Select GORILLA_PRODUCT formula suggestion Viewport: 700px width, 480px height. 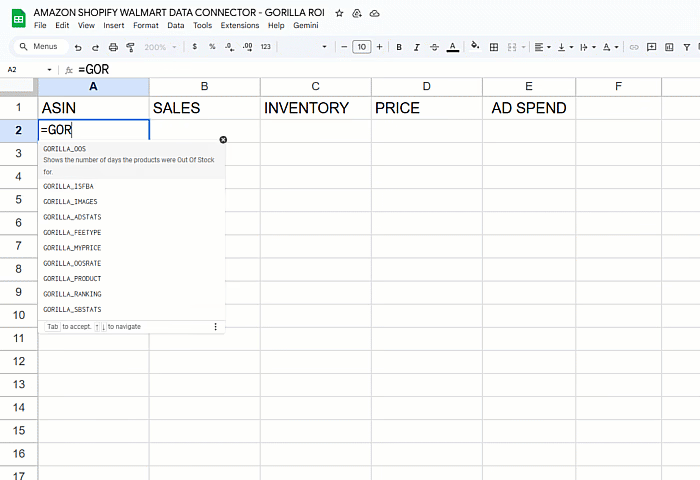point(132,279)
